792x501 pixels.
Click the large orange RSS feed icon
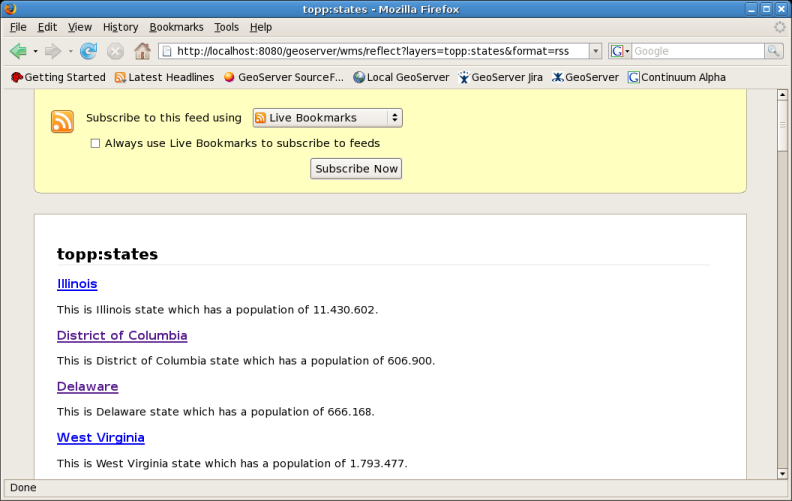pos(62,122)
